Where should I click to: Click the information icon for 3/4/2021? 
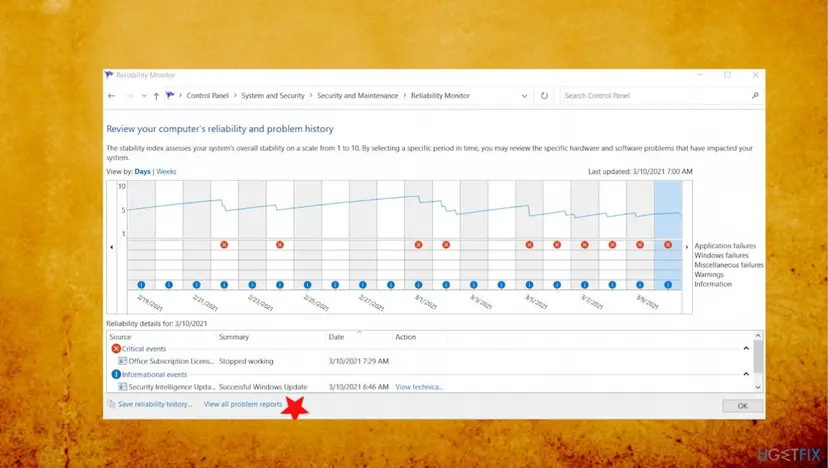(501, 285)
